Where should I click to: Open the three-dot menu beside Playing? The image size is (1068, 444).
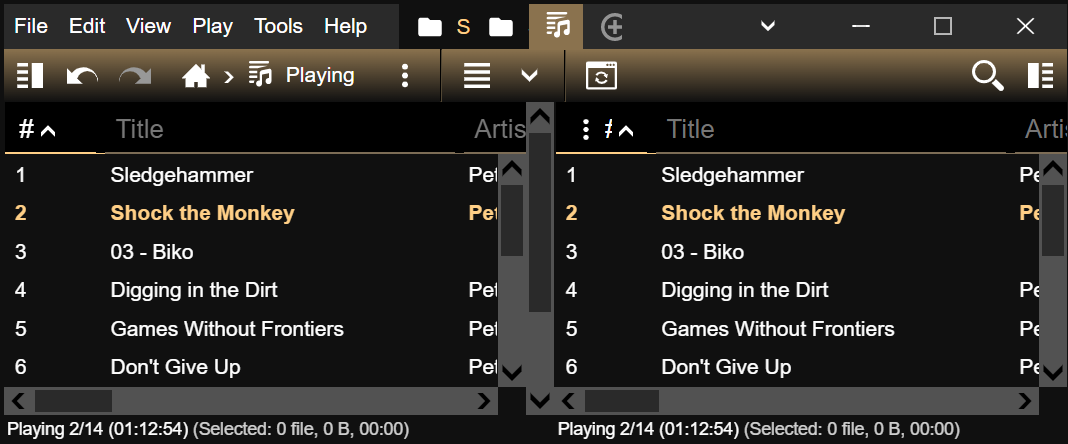pyautogui.click(x=405, y=76)
